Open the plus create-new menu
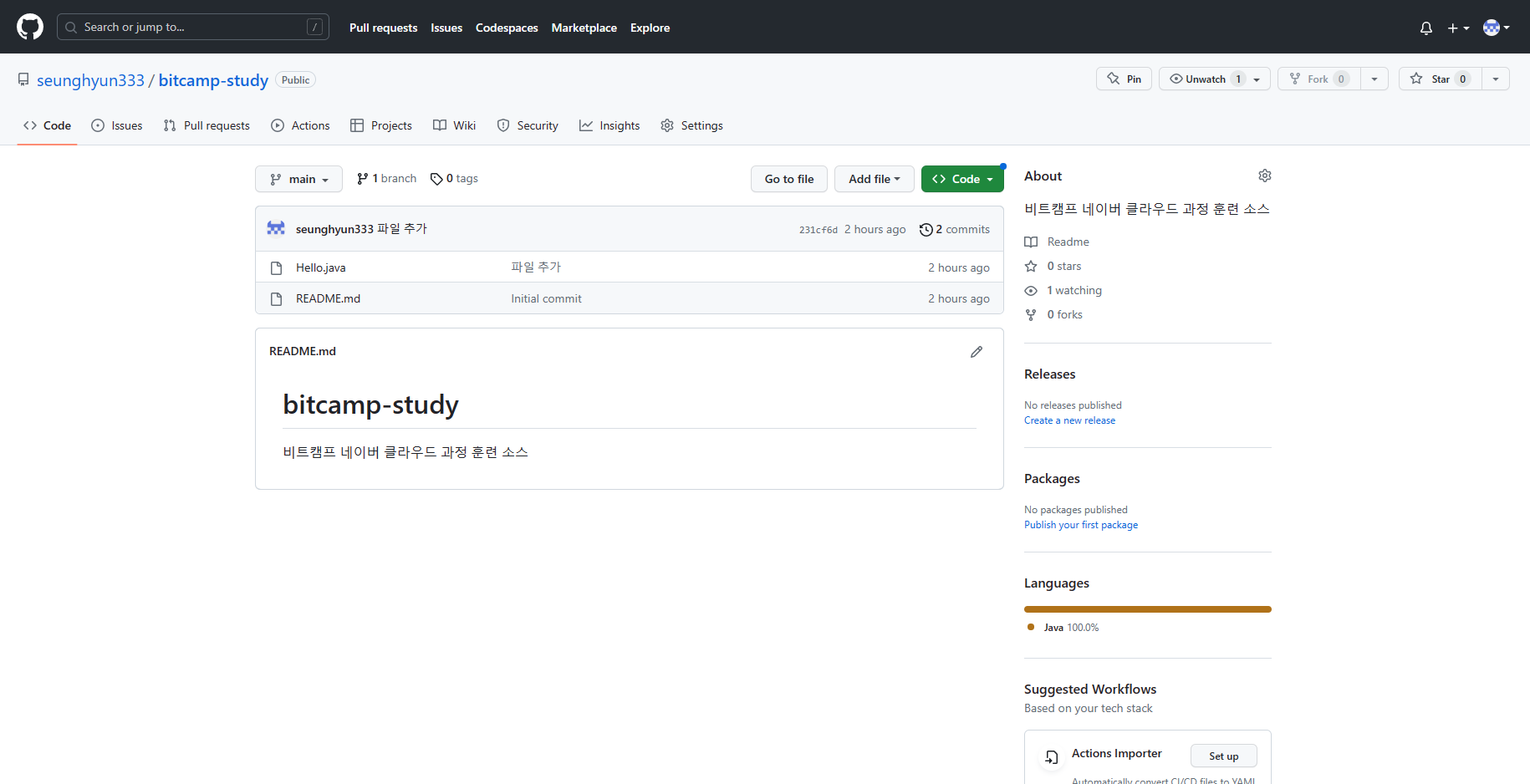Screen dimensions: 1530x784 (x=1458, y=28)
